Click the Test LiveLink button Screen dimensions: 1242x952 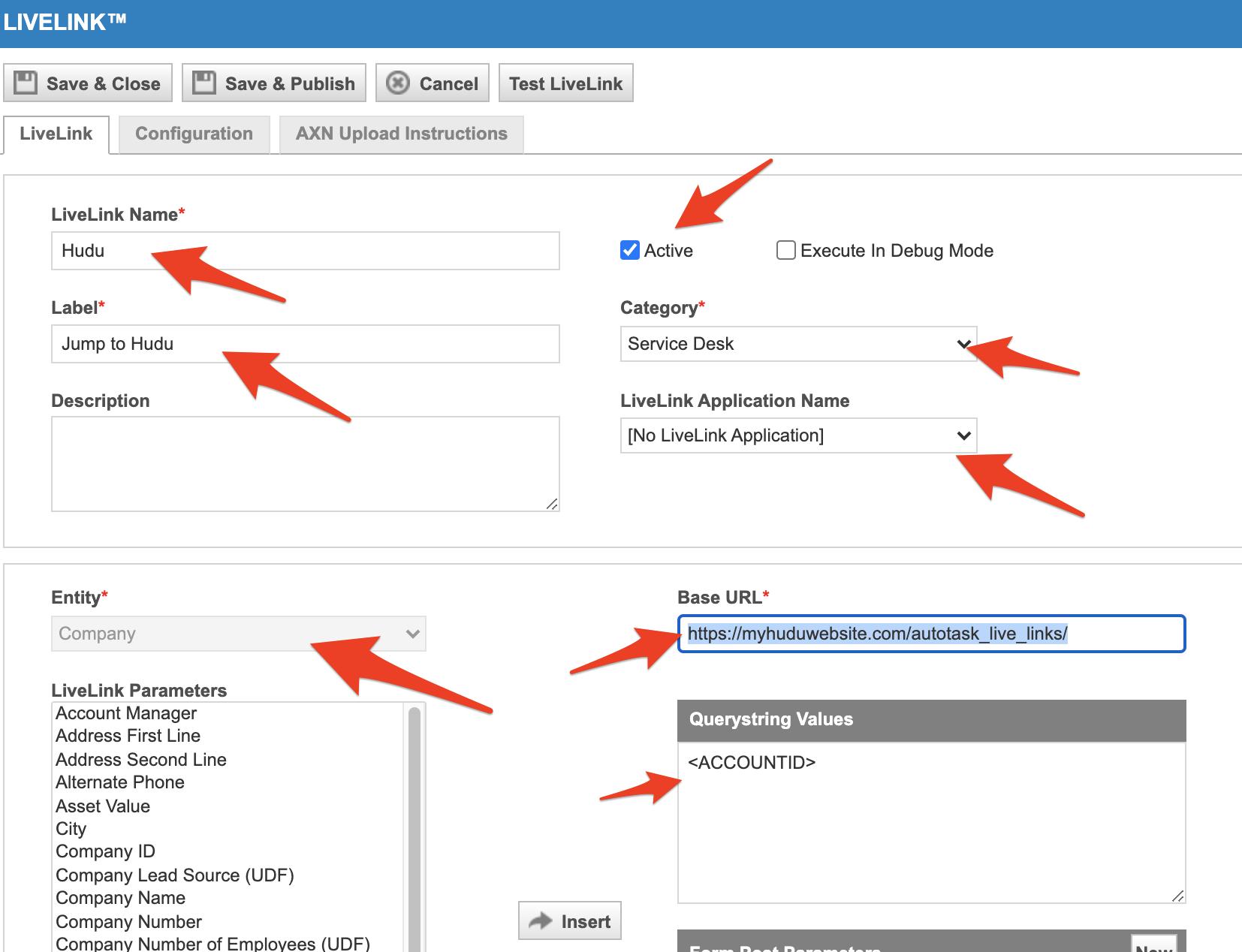[x=566, y=83]
